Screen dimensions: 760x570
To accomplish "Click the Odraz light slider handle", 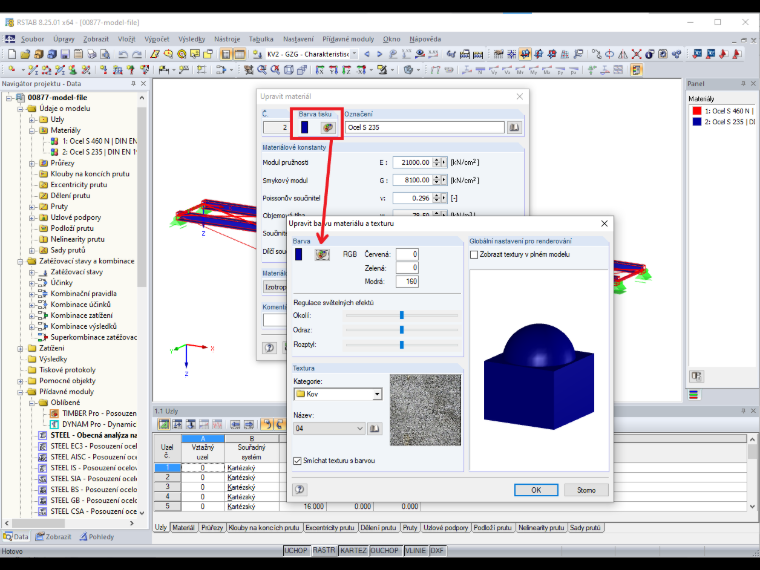I will click(402, 330).
